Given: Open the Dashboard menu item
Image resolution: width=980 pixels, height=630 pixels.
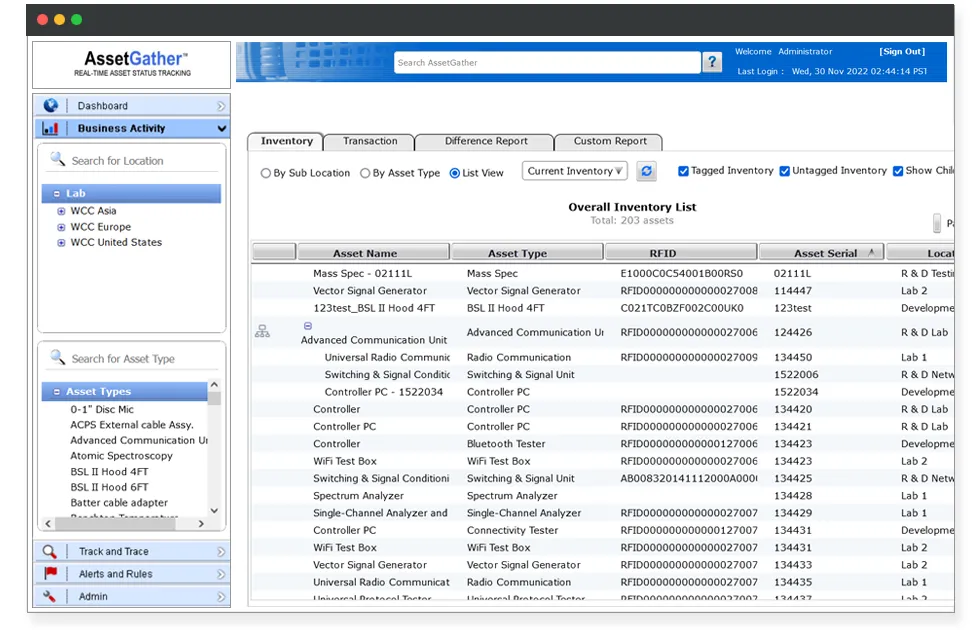Looking at the screenshot, I should tap(132, 106).
